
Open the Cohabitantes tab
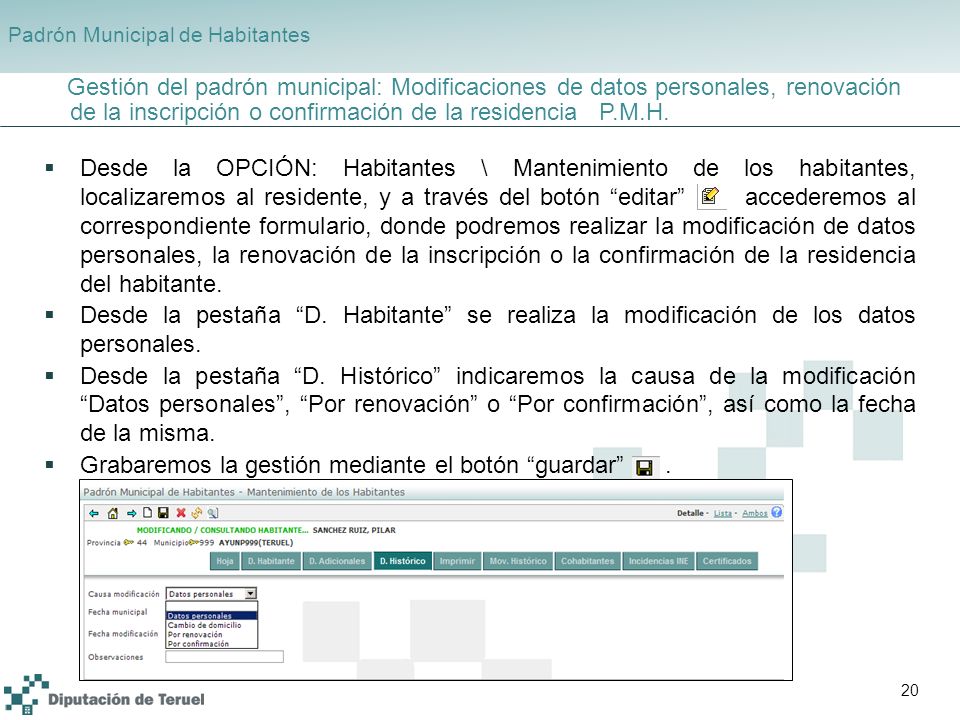[588, 561]
